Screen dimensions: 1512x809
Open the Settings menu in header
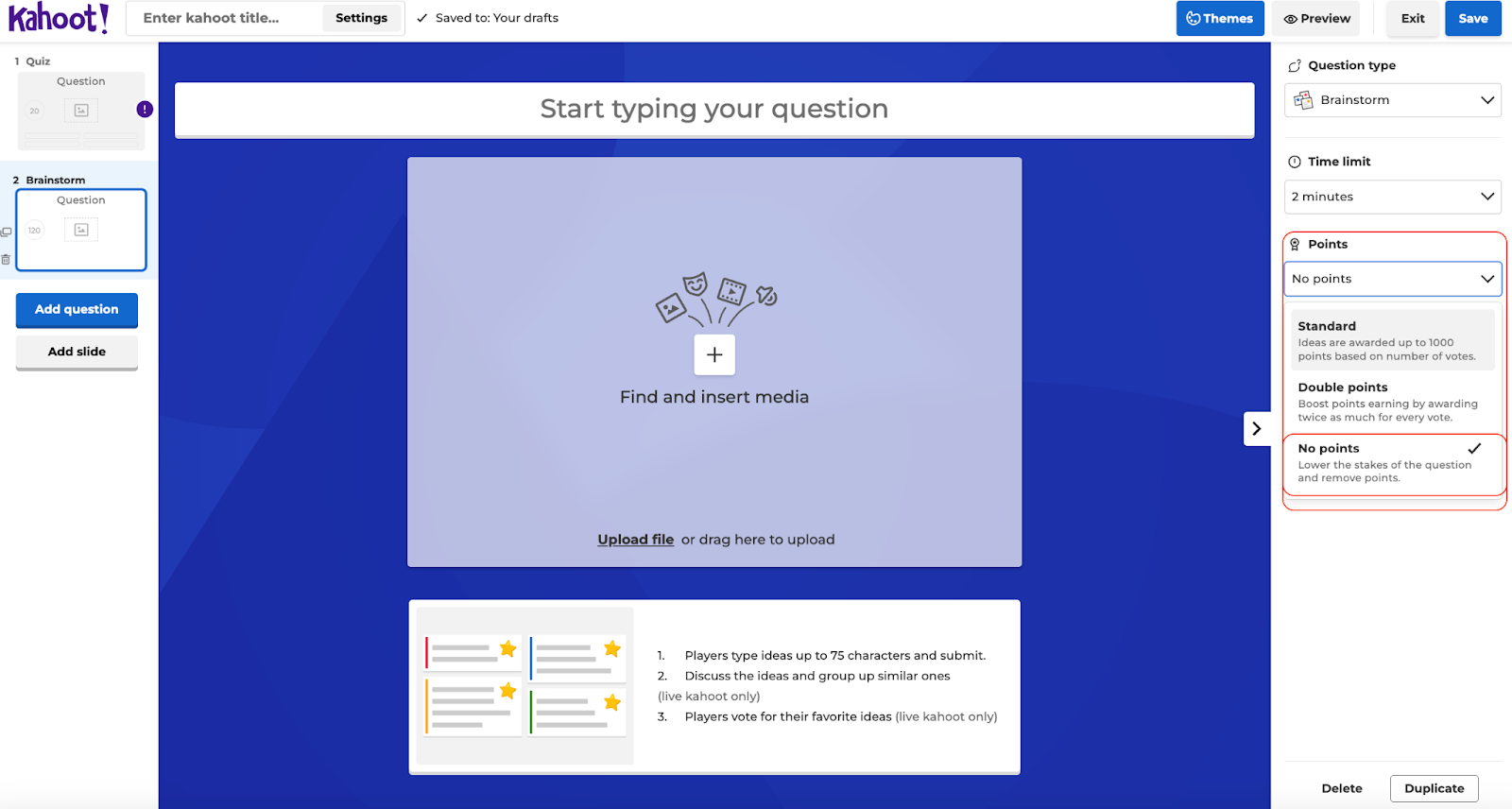[361, 18]
